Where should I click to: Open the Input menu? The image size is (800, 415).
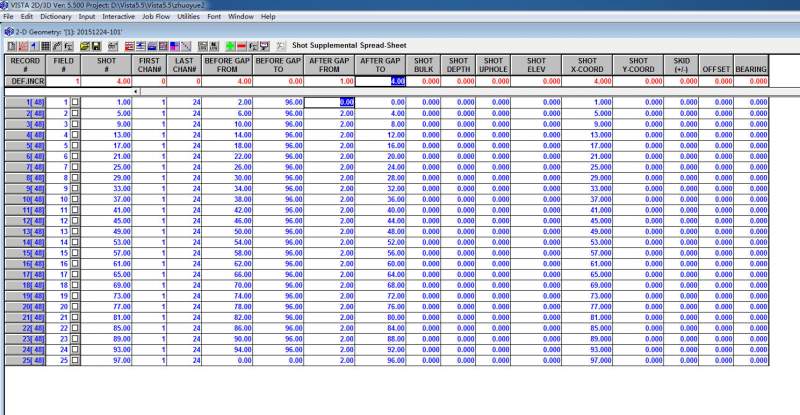click(x=87, y=16)
